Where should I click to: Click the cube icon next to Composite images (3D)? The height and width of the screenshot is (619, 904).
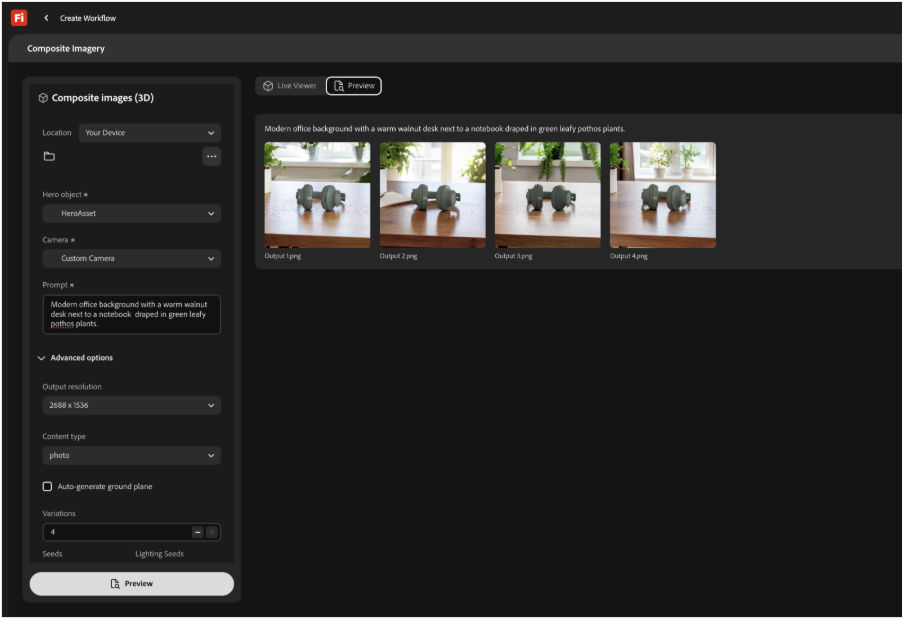point(43,98)
